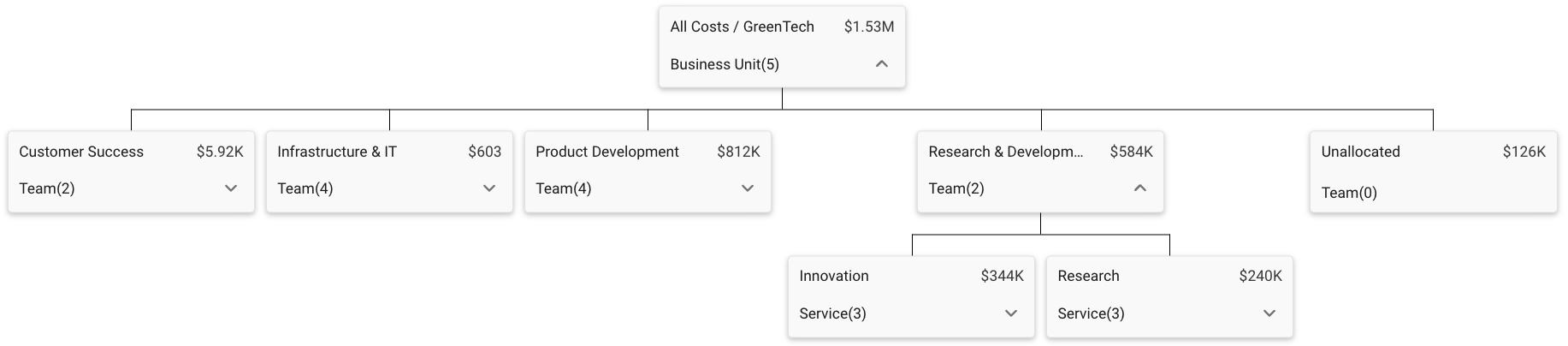The image size is (1568, 346).
Task: Expand Research services chevron
Action: [x=1269, y=313]
